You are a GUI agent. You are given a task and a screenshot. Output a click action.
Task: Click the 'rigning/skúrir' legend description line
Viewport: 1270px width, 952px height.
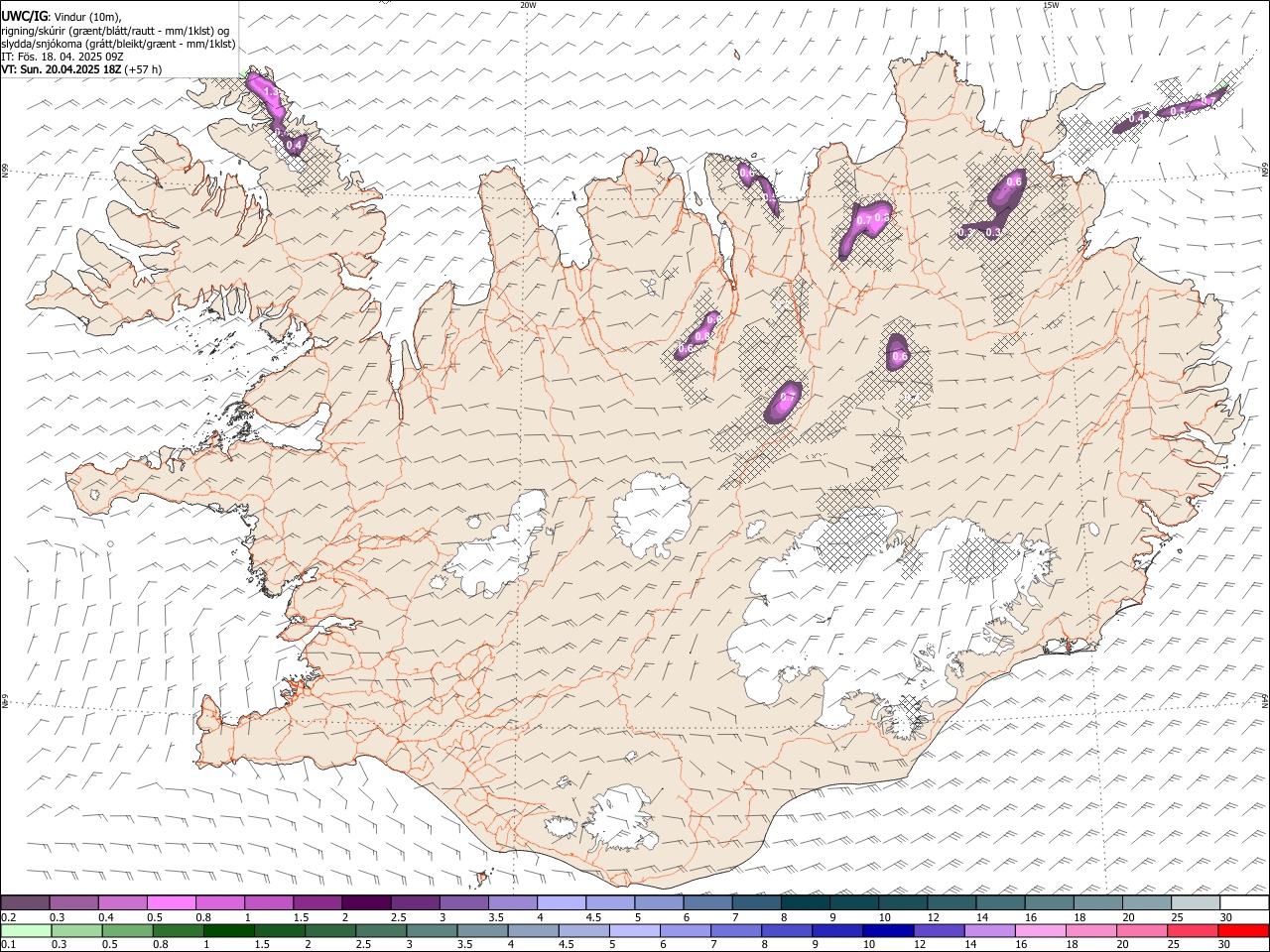[115, 31]
